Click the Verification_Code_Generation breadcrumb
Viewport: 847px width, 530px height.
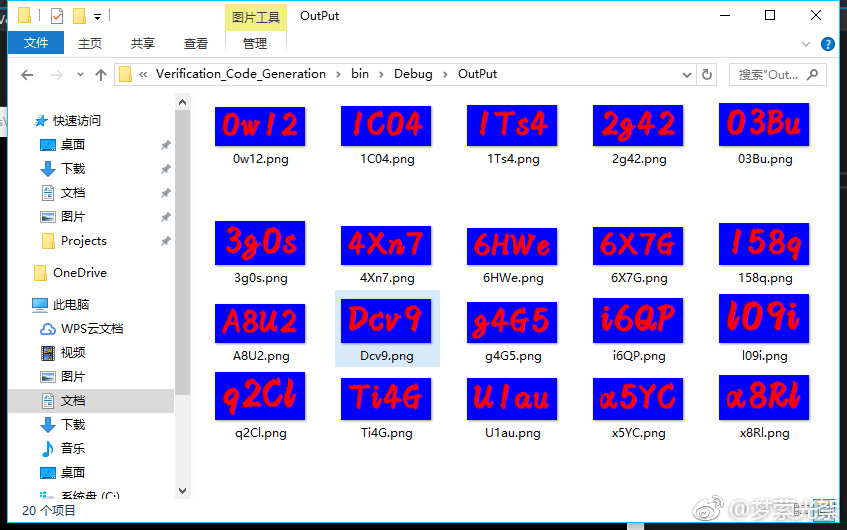[240, 74]
